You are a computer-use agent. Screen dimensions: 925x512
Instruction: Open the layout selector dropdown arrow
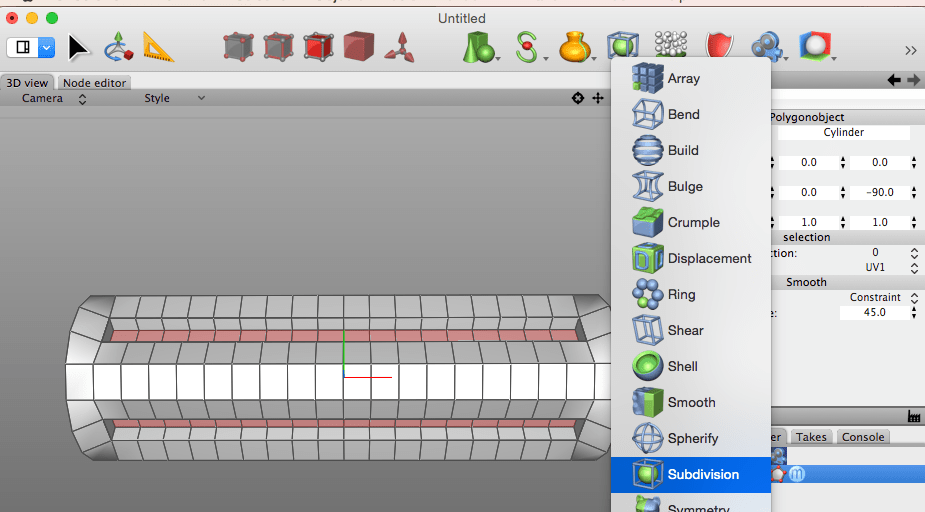point(47,47)
